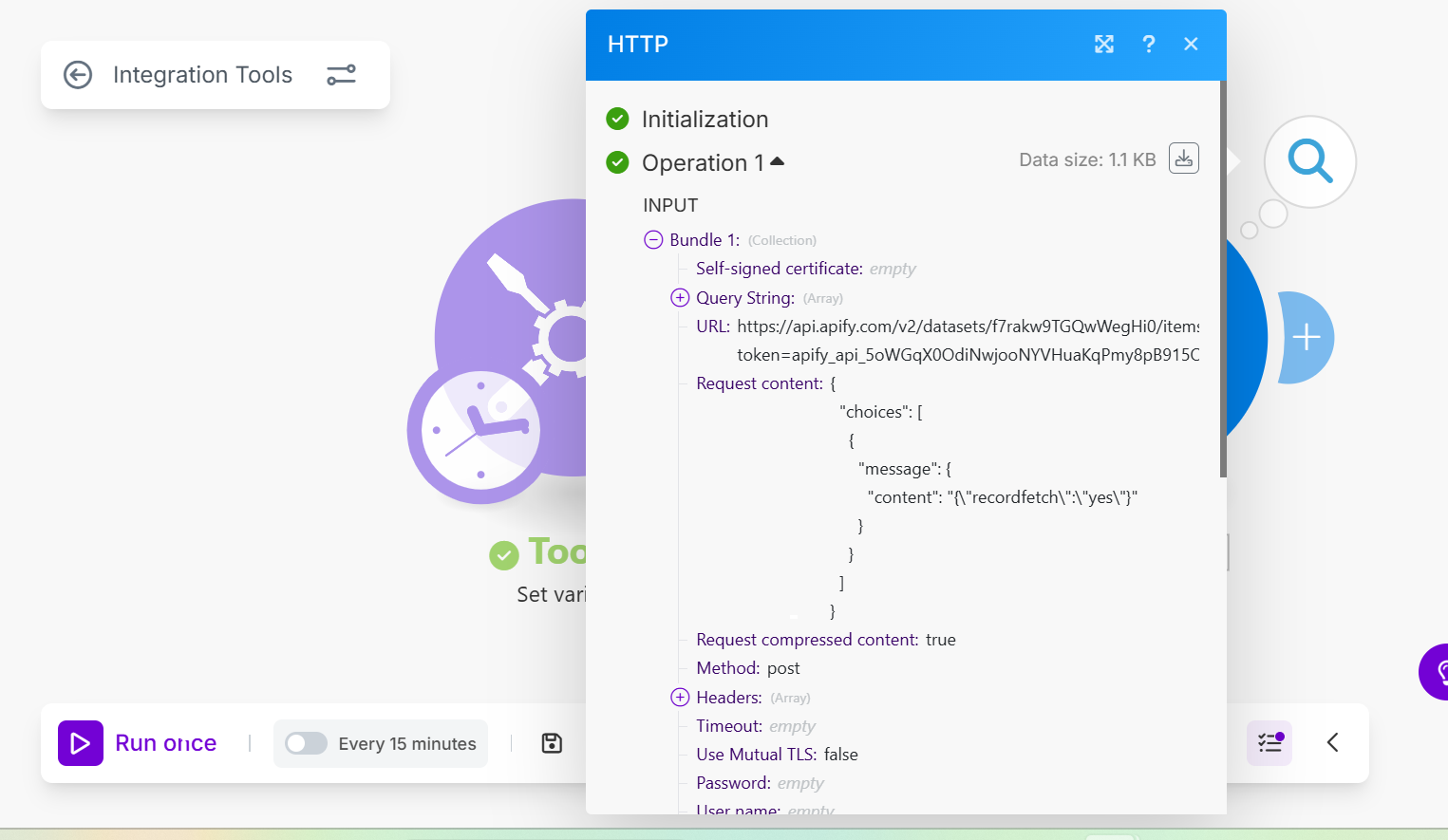Collapse Operation 1 details

click(x=777, y=162)
